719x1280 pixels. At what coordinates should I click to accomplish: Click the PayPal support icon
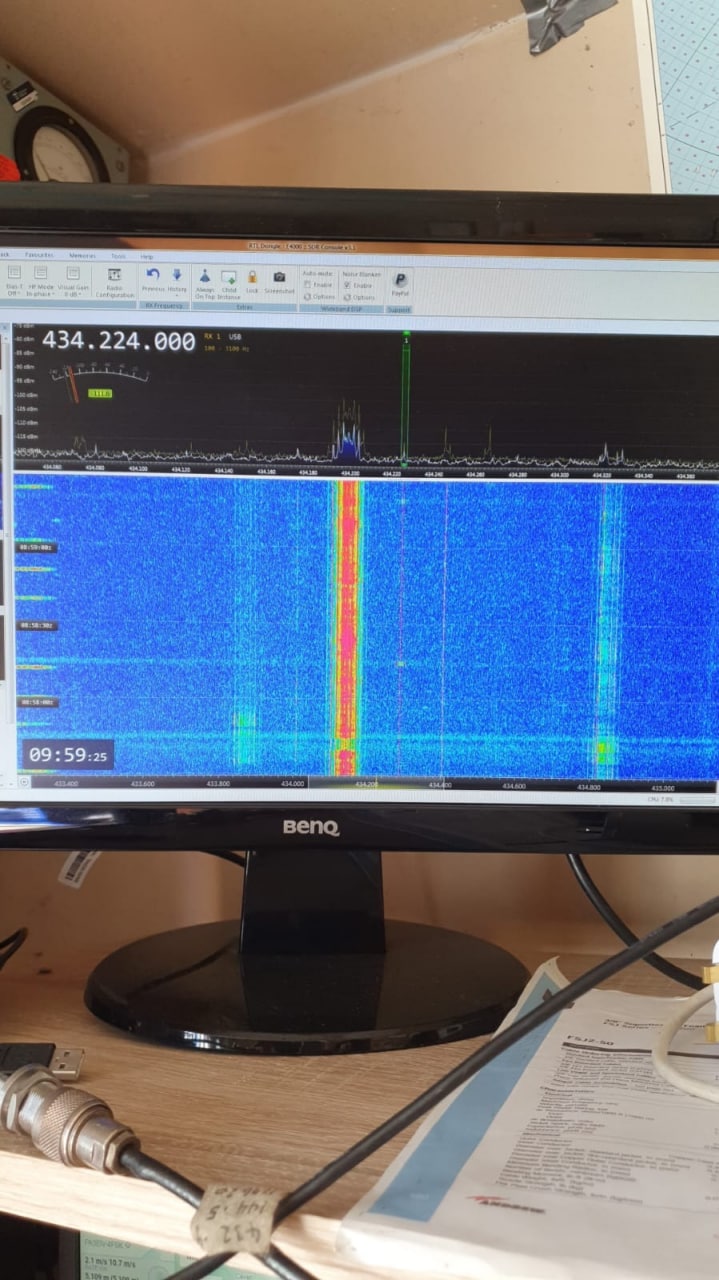[x=400, y=280]
